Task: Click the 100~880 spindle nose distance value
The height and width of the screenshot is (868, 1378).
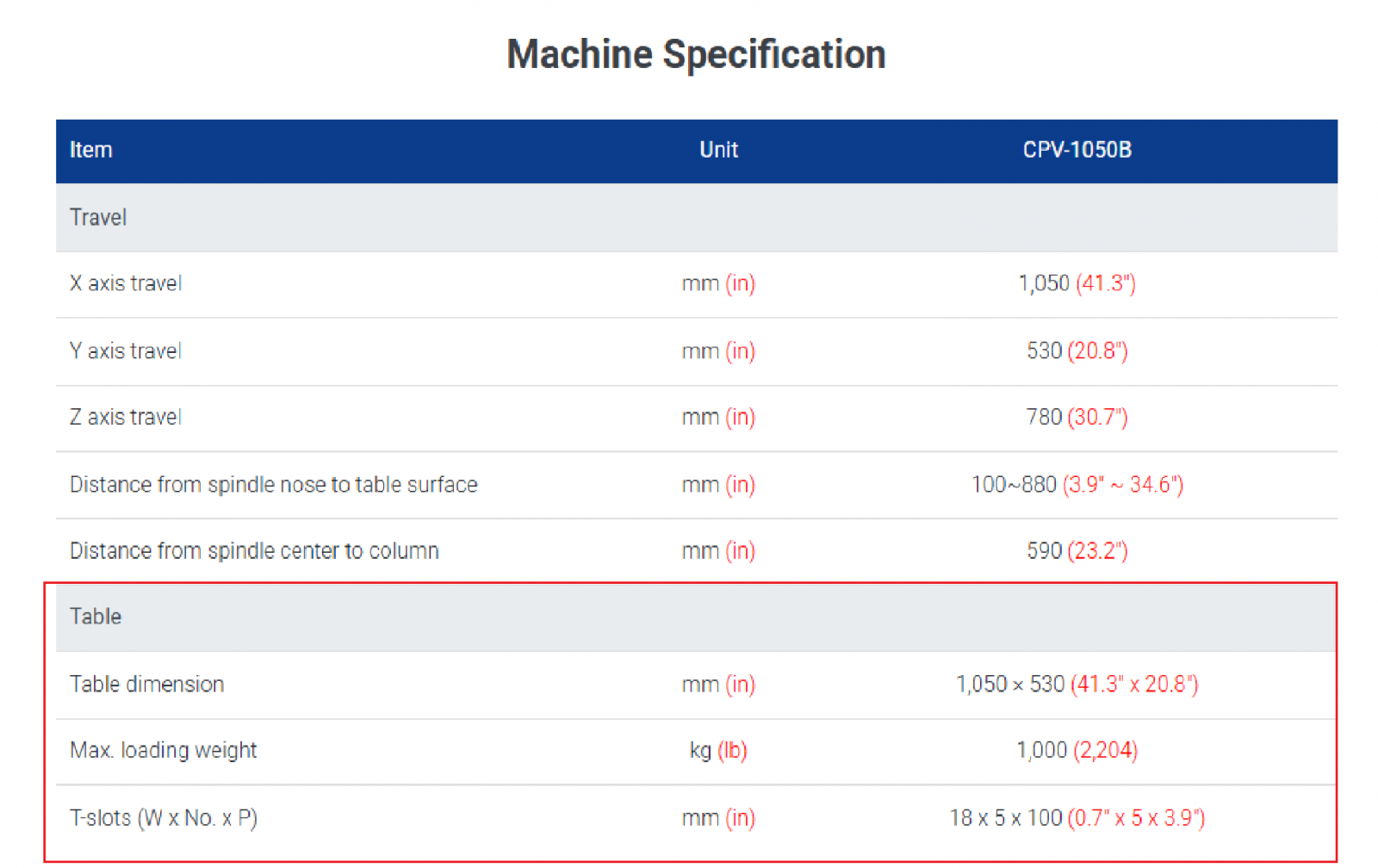Action: point(1077,485)
